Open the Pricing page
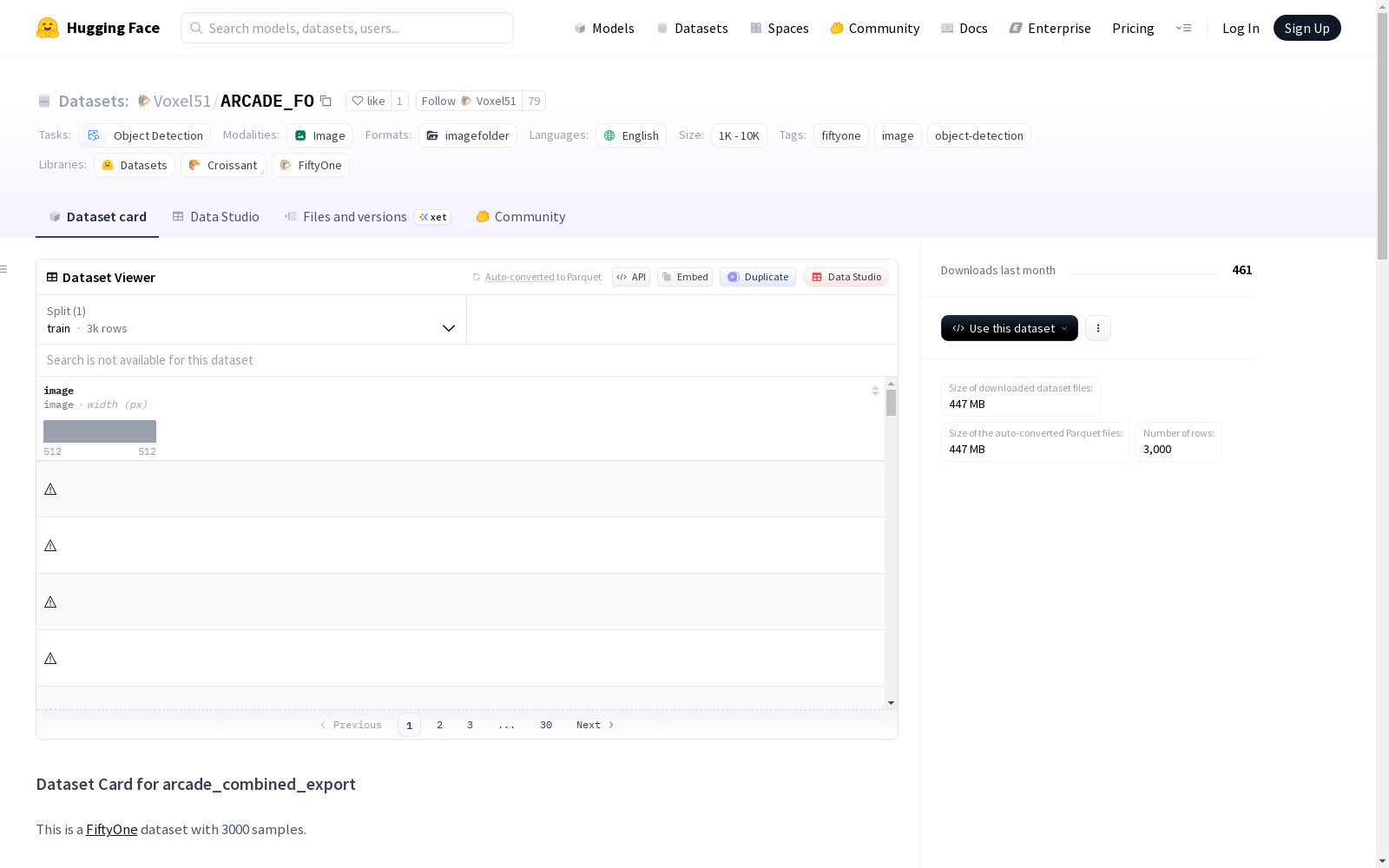 1133,28
